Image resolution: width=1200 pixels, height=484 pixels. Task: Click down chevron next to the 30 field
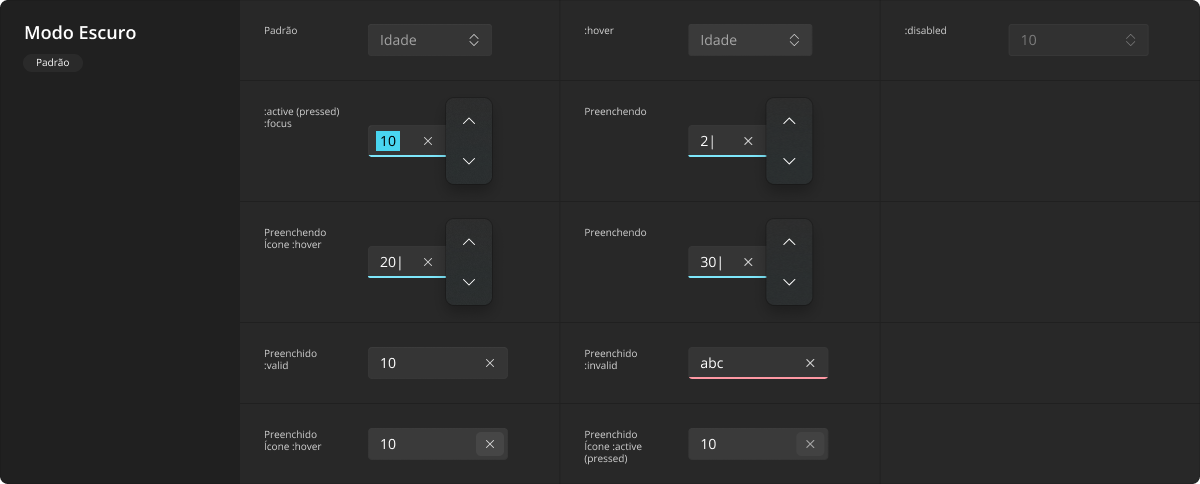[x=789, y=282]
